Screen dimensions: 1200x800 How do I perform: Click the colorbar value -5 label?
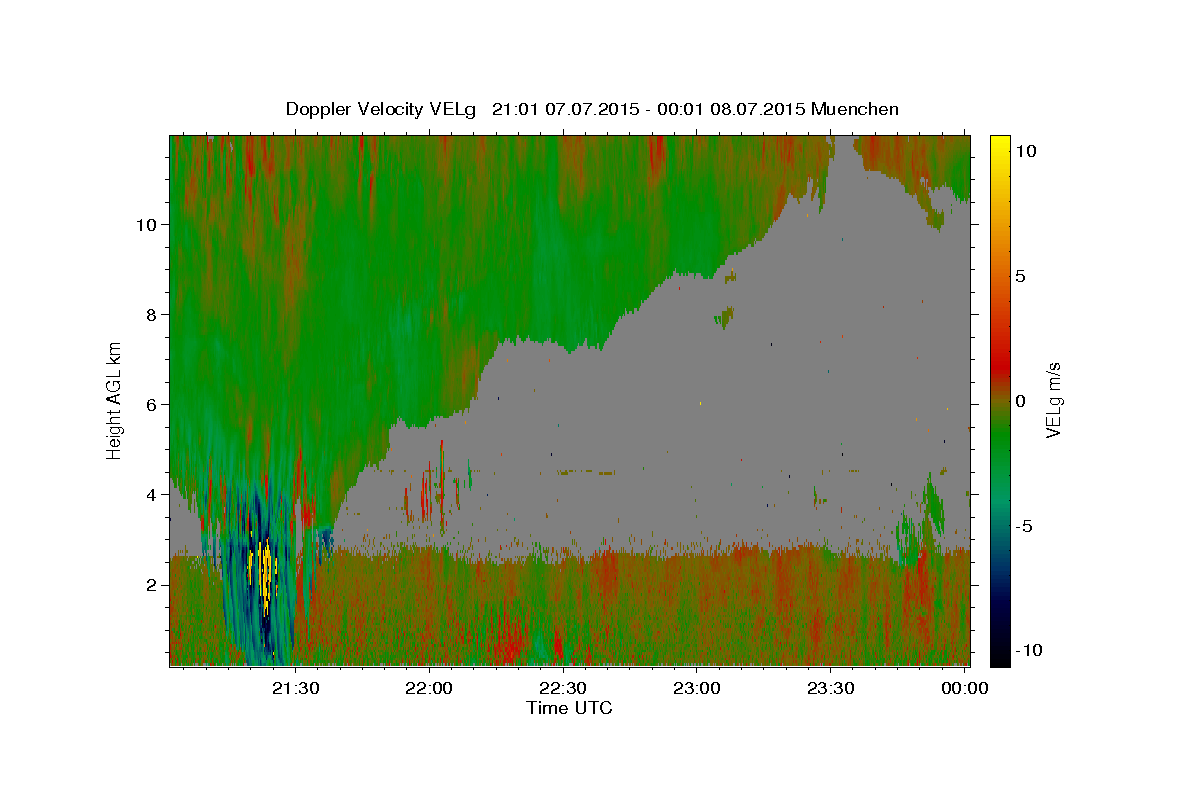[1025, 526]
